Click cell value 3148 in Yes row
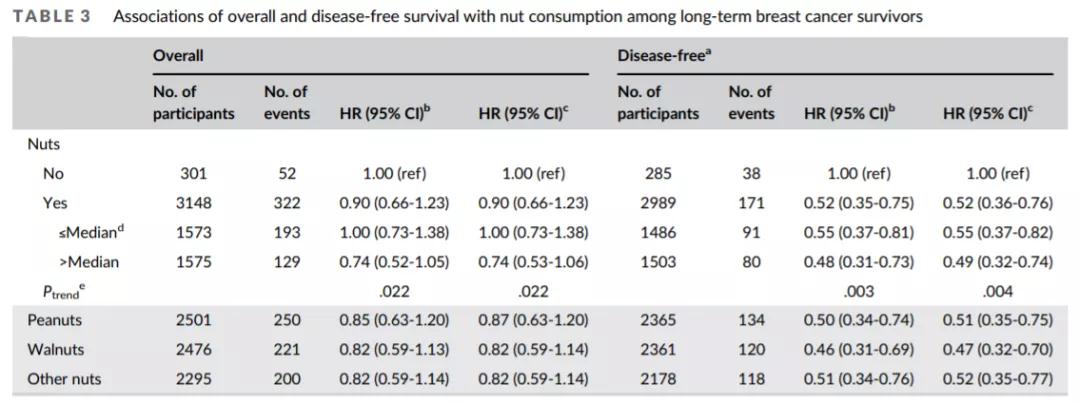 [x=193, y=203]
